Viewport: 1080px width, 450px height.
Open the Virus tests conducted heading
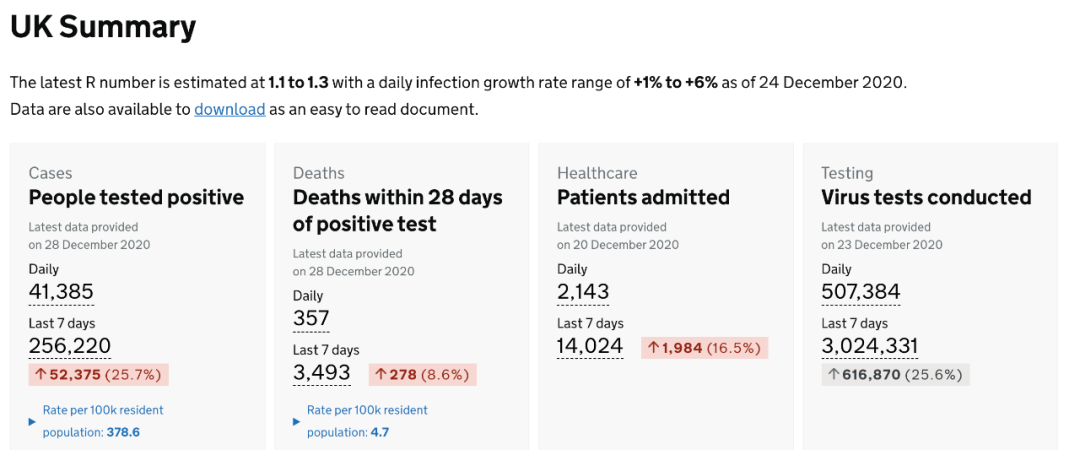click(x=925, y=197)
